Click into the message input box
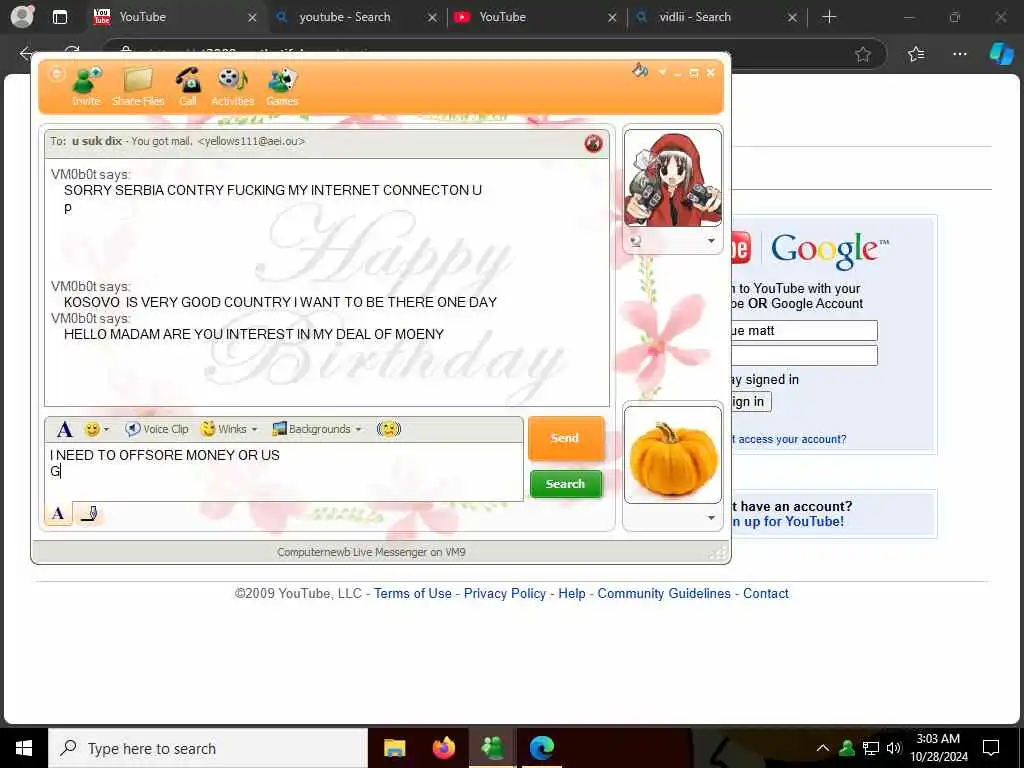 [284, 472]
